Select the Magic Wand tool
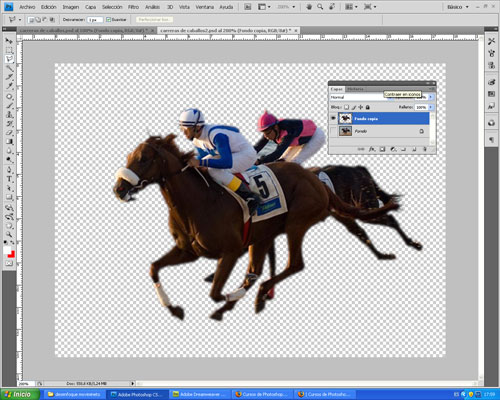500x400 pixels. pos(9,68)
